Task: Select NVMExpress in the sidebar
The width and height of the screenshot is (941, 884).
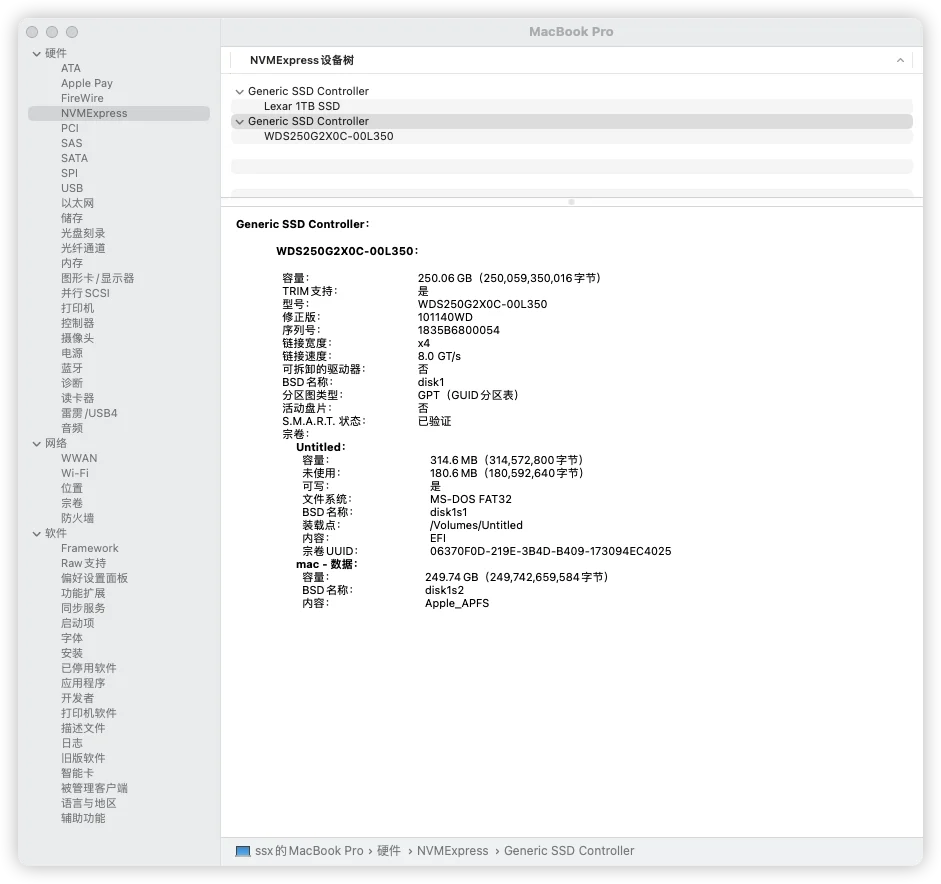Action: point(119,113)
